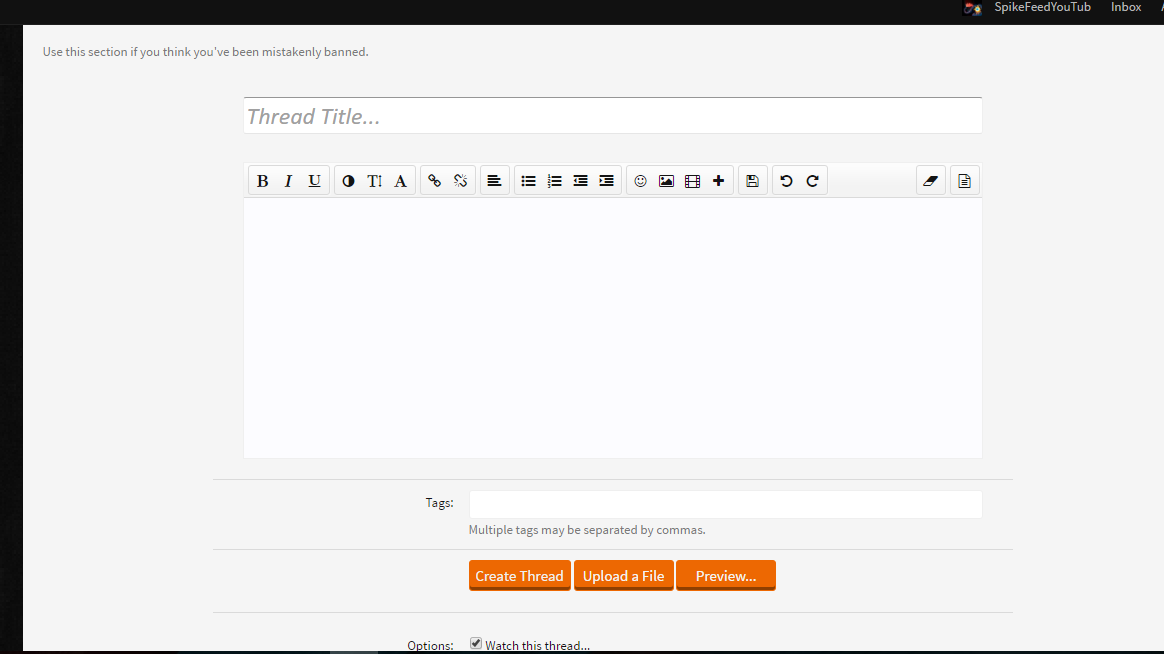
Task: Undo the last edit
Action: pyautogui.click(x=786, y=180)
